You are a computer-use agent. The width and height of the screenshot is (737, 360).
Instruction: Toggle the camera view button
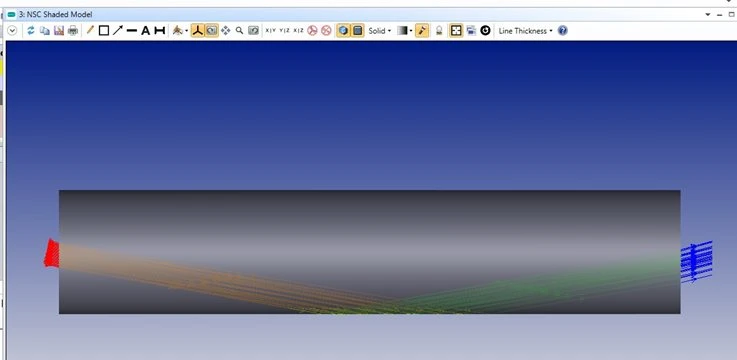pos(212,31)
